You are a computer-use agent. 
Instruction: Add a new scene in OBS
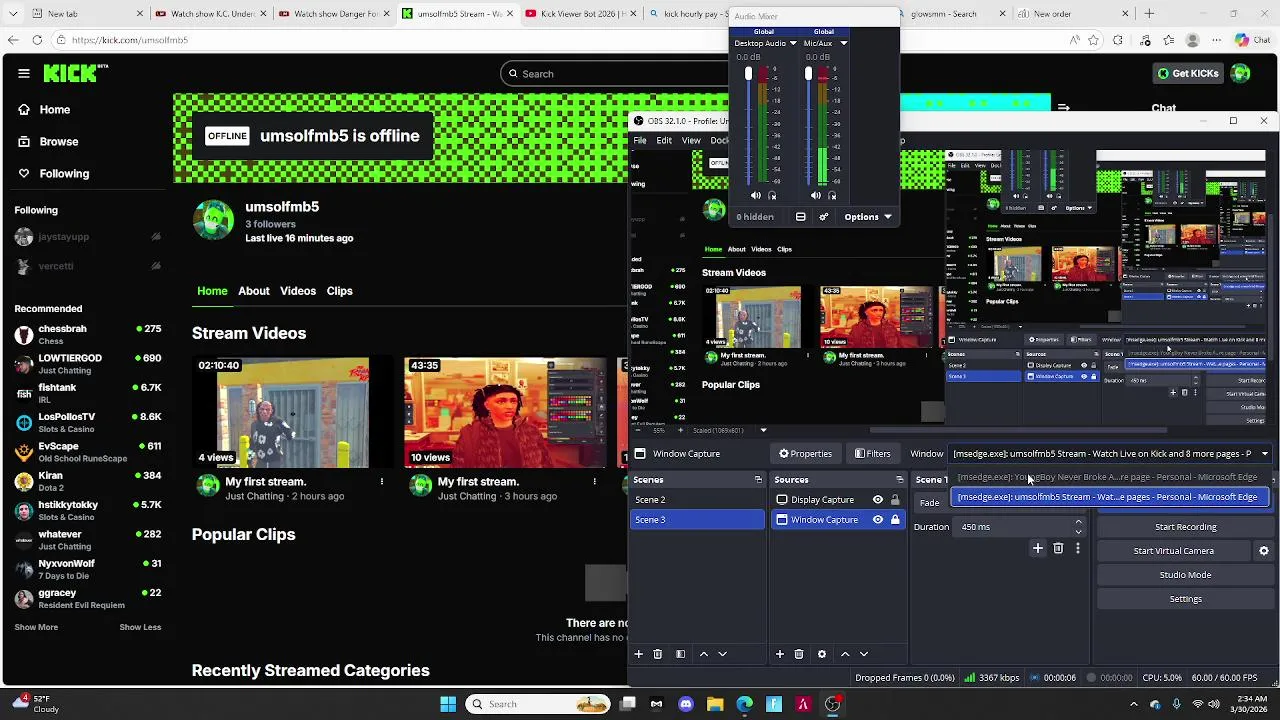638,654
